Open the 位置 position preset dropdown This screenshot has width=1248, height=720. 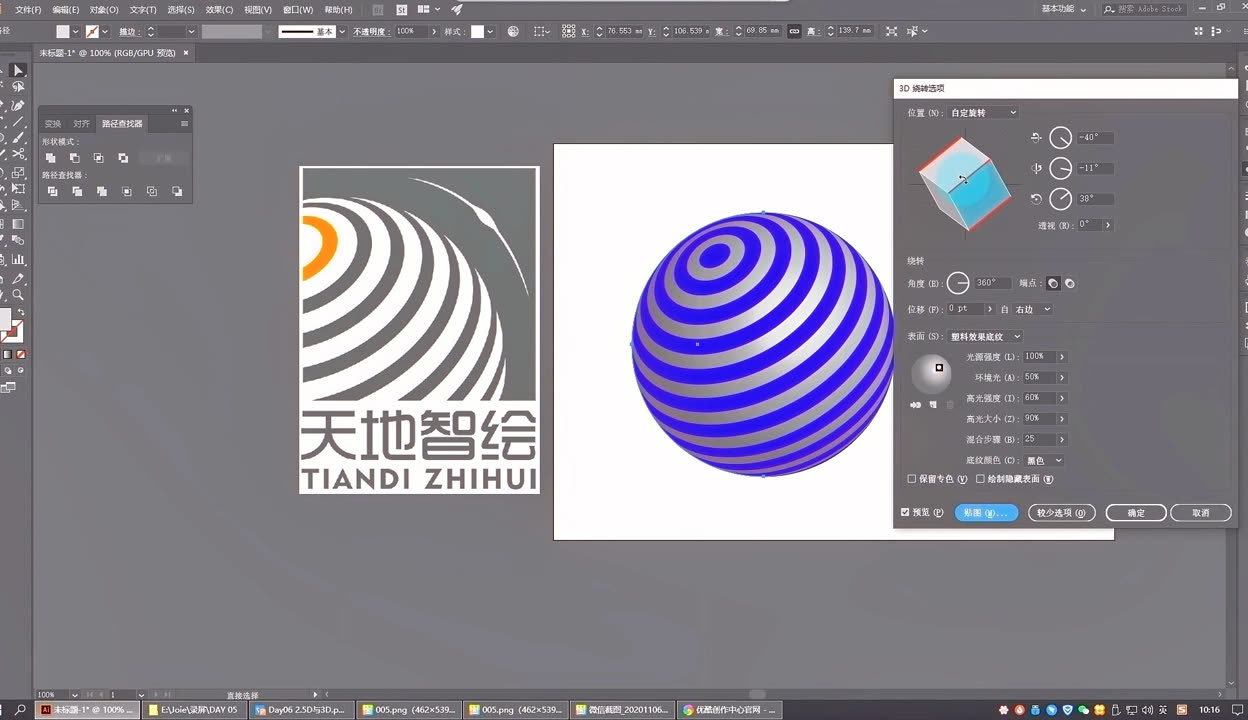[x=982, y=113]
